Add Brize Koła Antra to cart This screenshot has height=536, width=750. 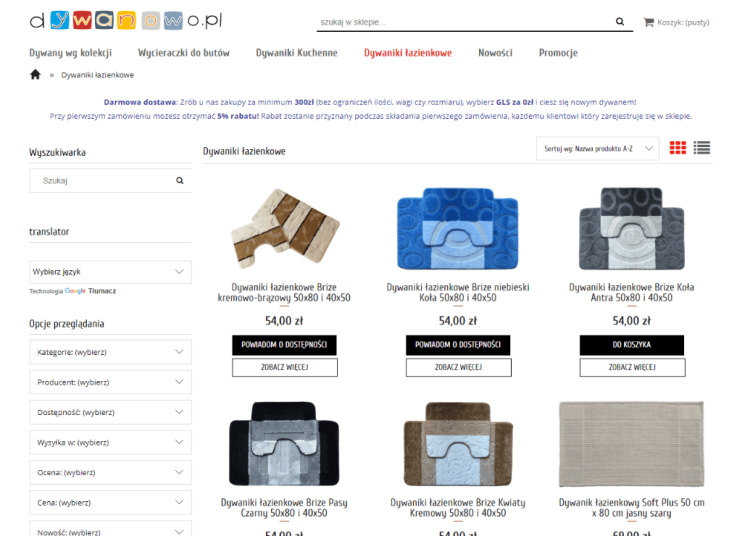[632, 345]
